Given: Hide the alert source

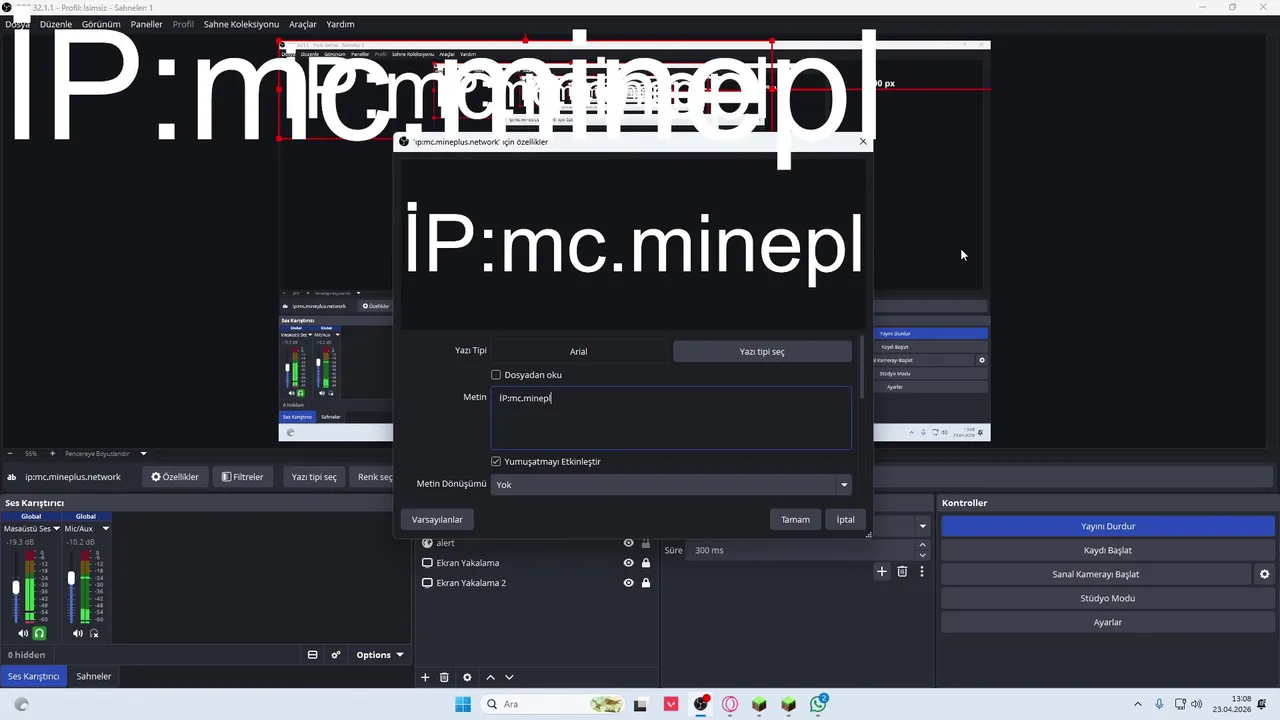Looking at the screenshot, I should tap(628, 543).
